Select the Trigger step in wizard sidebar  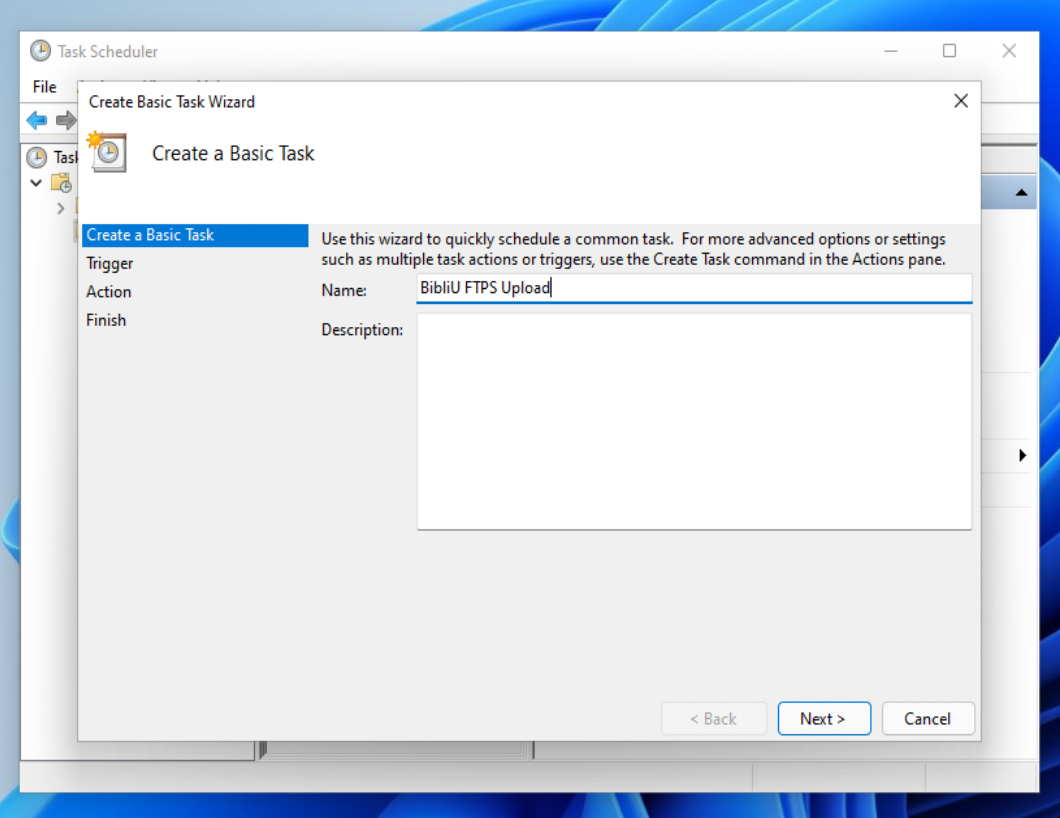click(110, 264)
